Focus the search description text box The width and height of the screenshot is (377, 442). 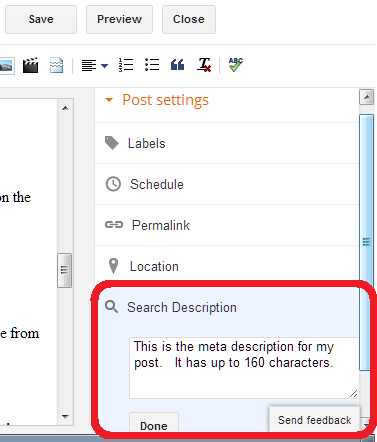click(x=243, y=368)
